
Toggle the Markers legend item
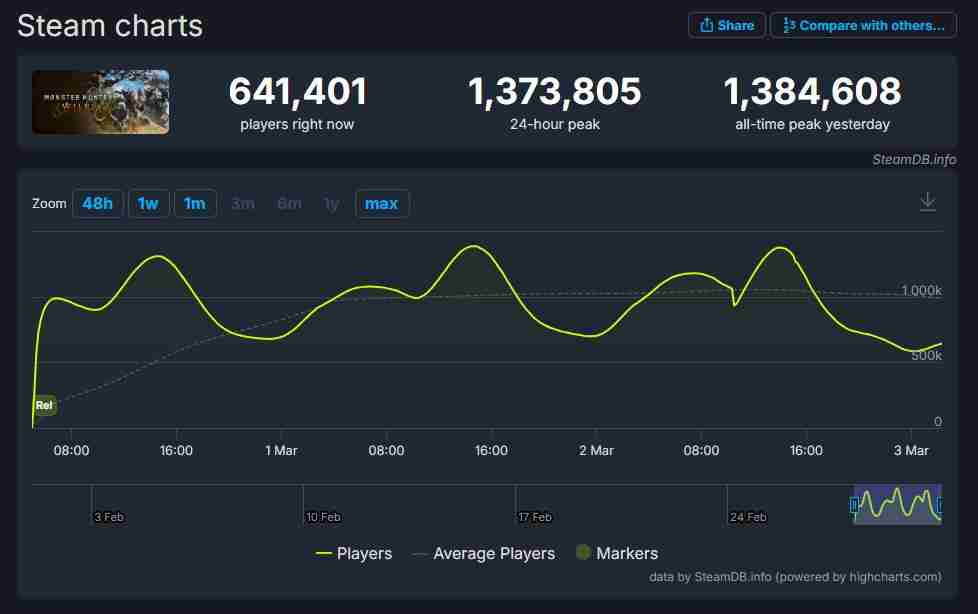(616, 553)
